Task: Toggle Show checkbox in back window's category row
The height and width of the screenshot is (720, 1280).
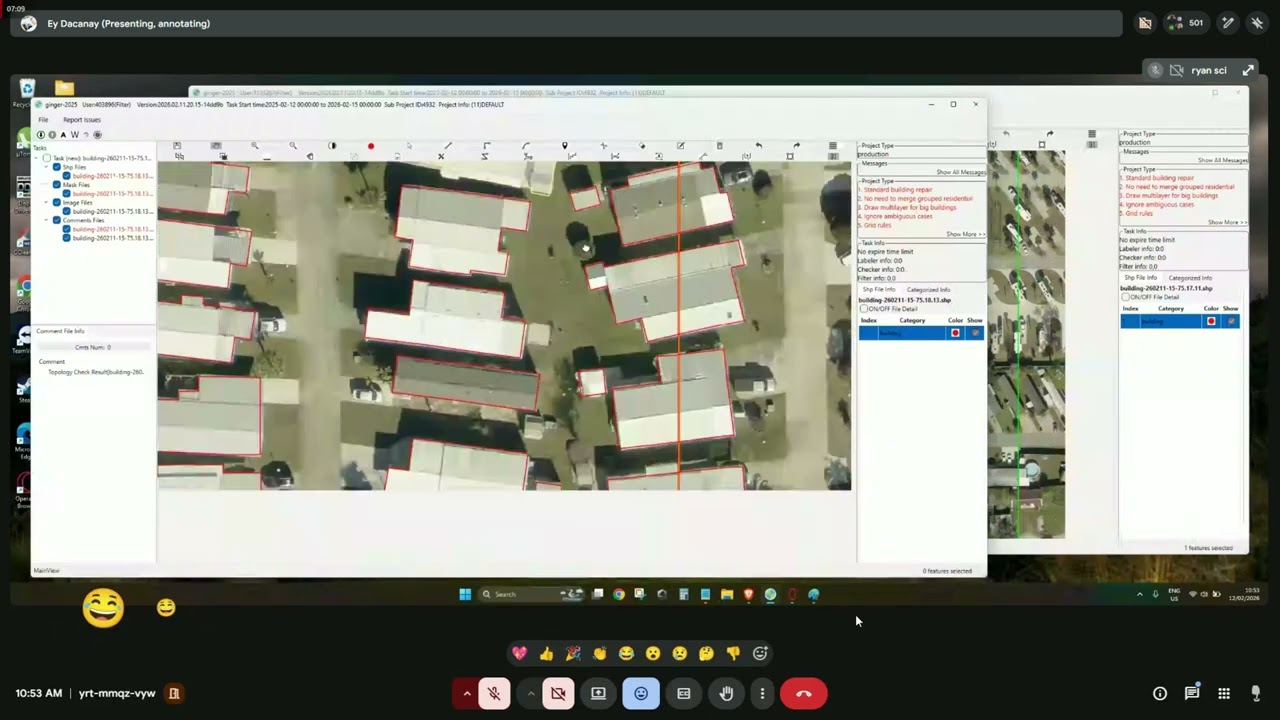Action: tap(1231, 321)
